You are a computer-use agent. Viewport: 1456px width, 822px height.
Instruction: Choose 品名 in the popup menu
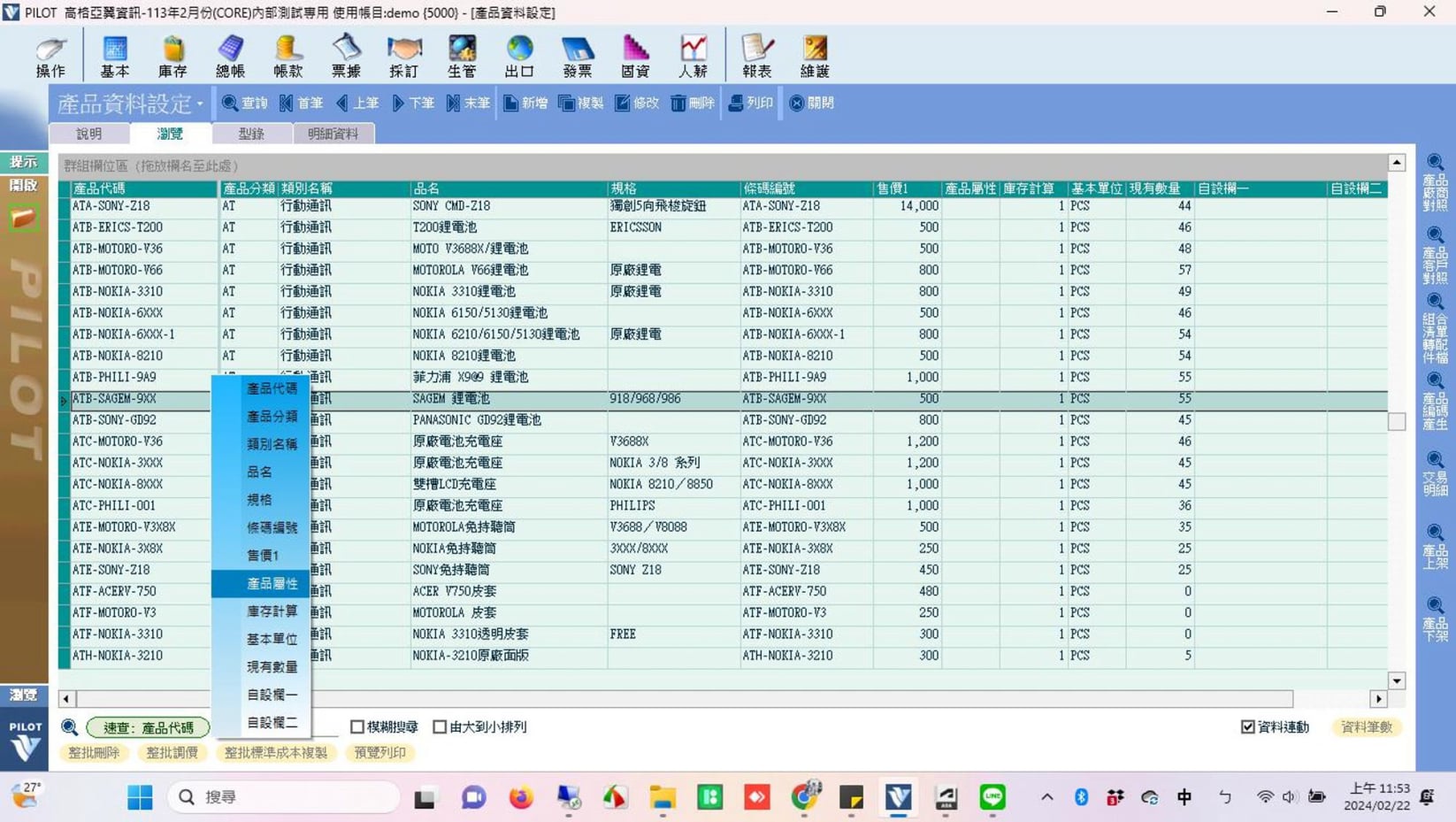262,472
